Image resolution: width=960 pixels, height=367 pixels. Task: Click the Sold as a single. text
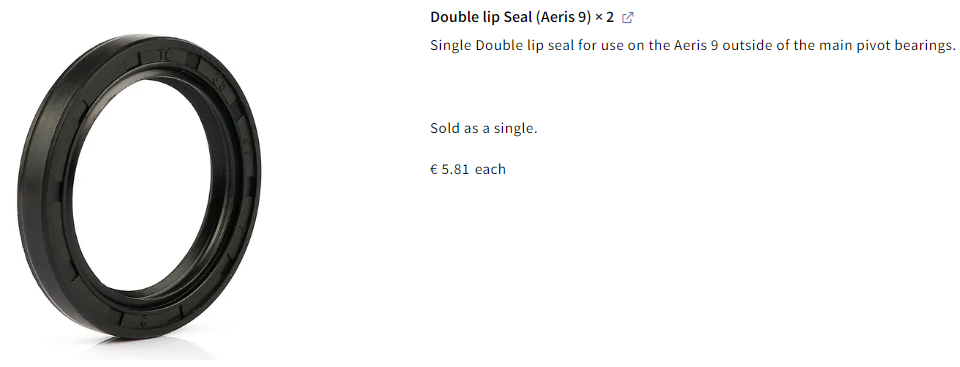pyautogui.click(x=484, y=129)
